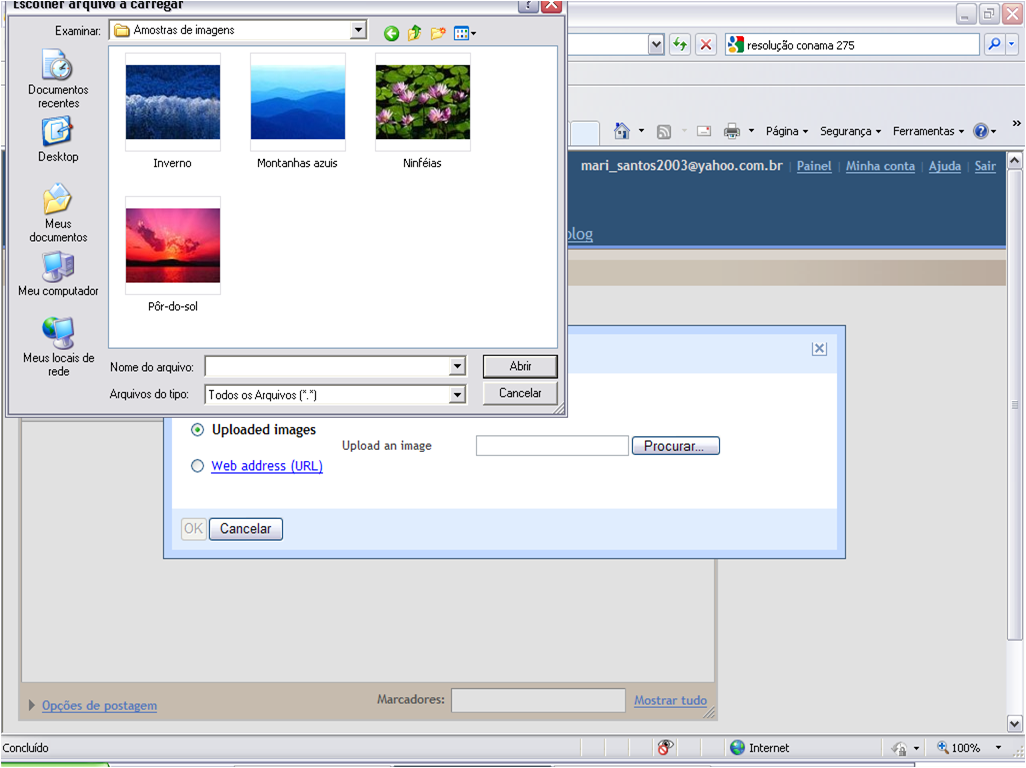
Task: Select Meu computador icon
Action: 58,267
